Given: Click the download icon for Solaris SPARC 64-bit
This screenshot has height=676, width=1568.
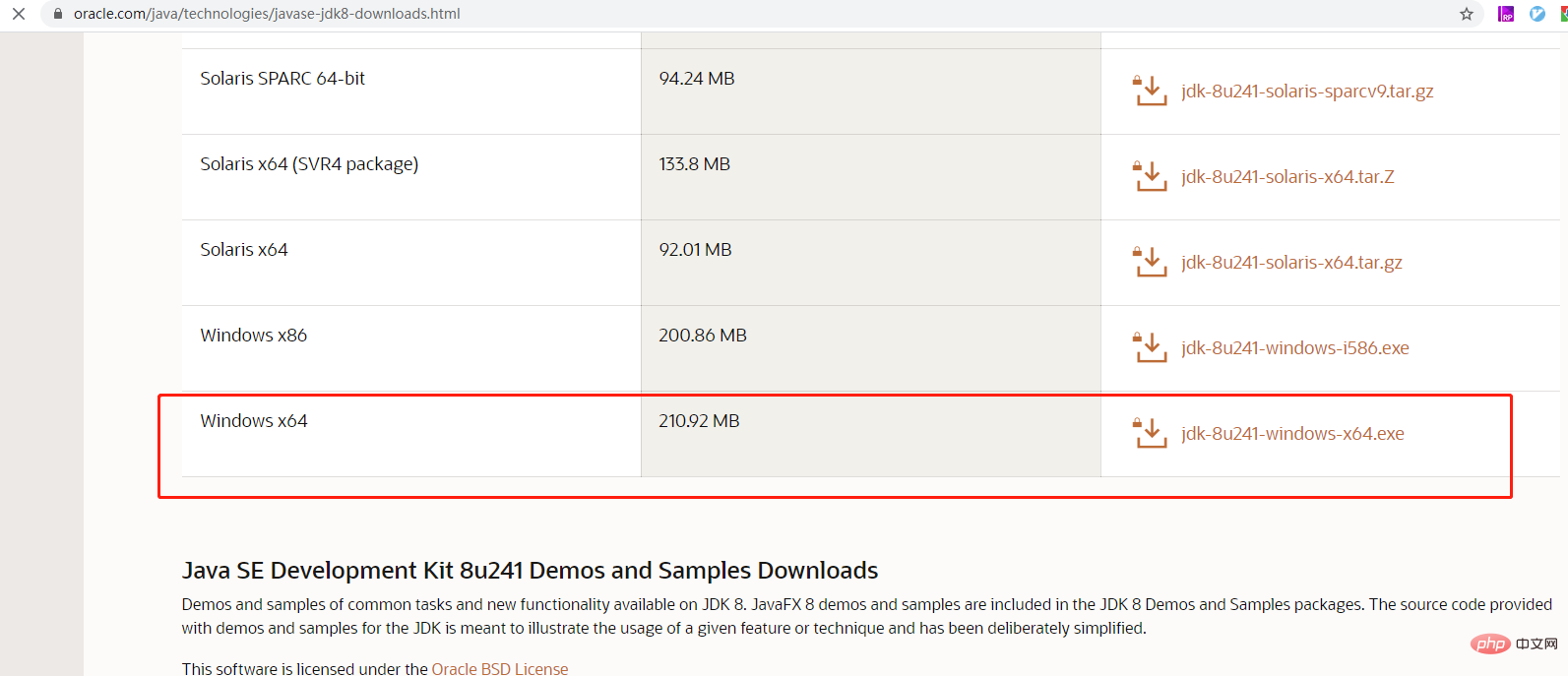Looking at the screenshot, I should [1151, 91].
